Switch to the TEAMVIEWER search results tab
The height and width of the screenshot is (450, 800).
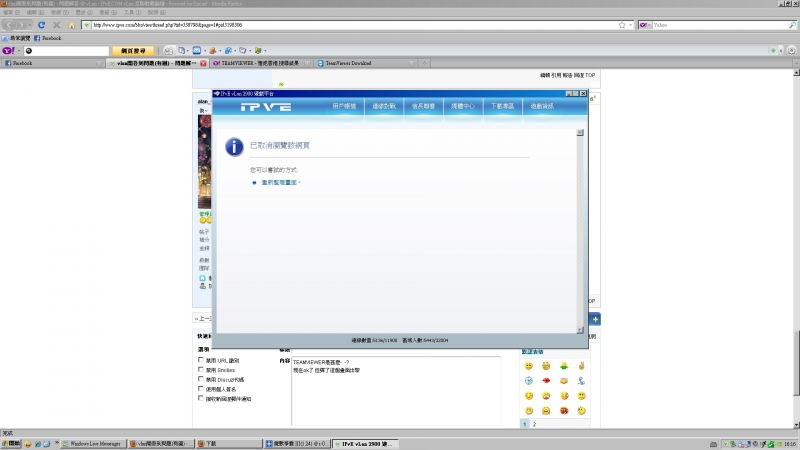pos(260,63)
